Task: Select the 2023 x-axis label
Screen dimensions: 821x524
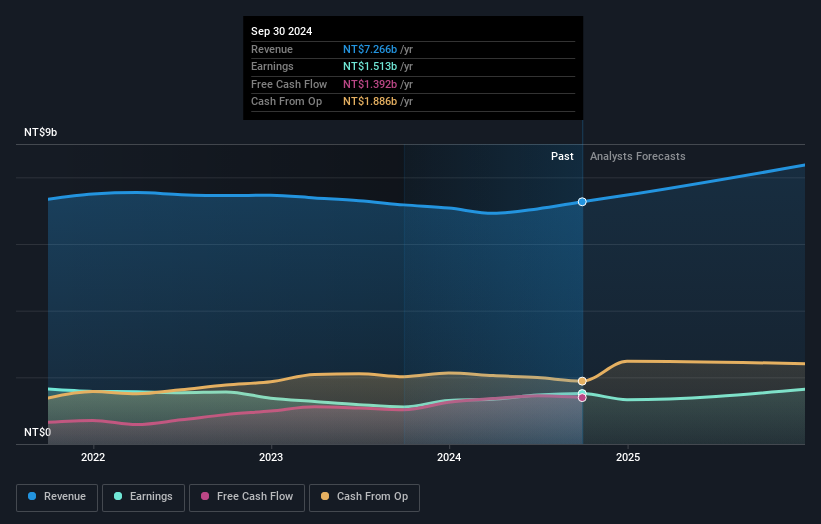Action: (271, 457)
